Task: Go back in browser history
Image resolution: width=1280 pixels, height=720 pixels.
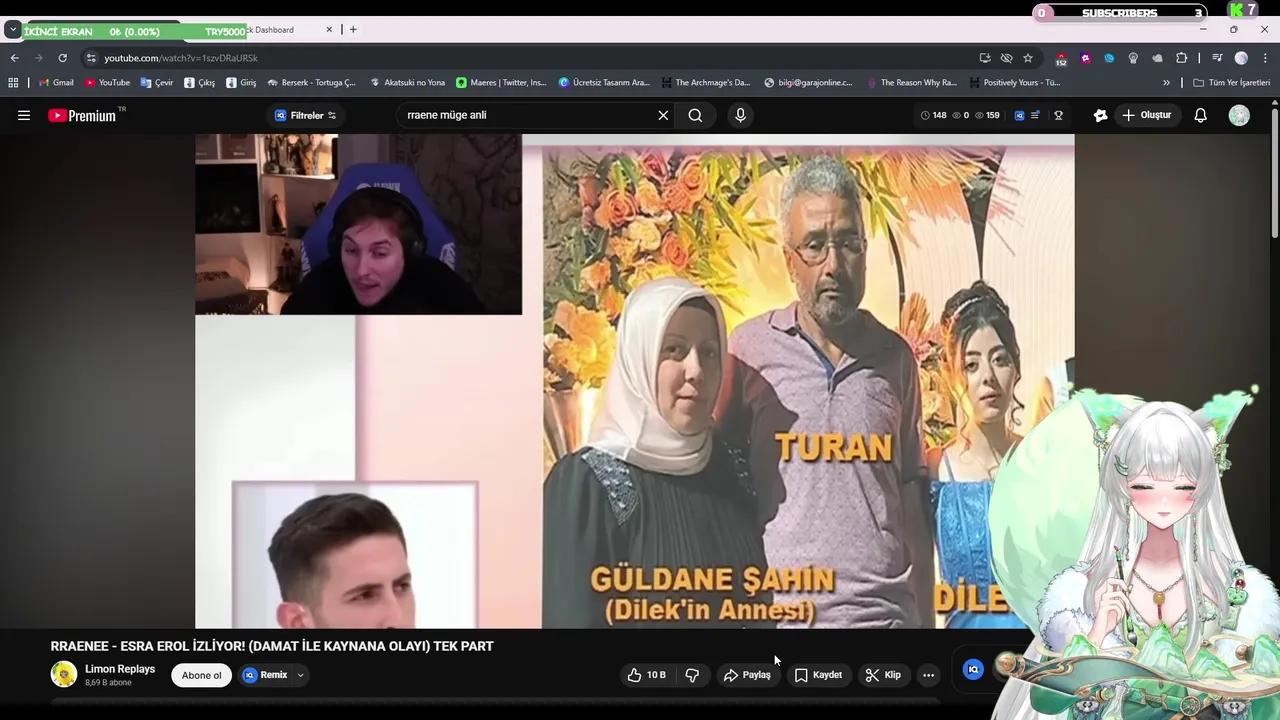Action: 14,58
